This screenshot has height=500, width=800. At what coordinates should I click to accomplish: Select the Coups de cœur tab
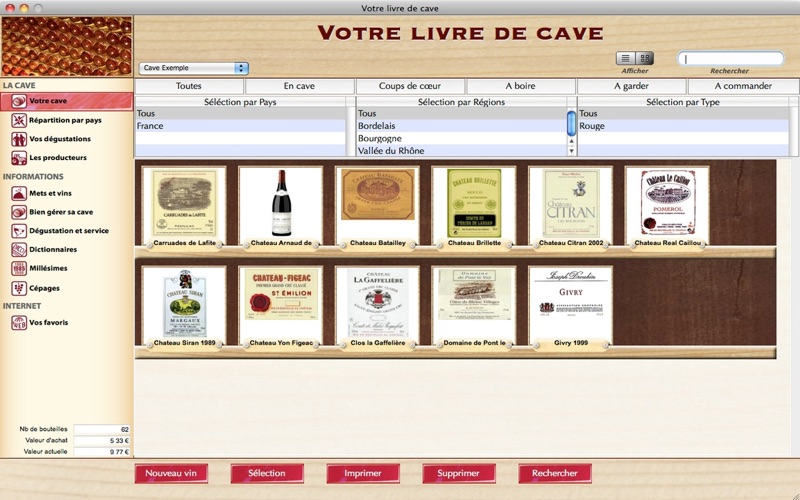coord(410,86)
